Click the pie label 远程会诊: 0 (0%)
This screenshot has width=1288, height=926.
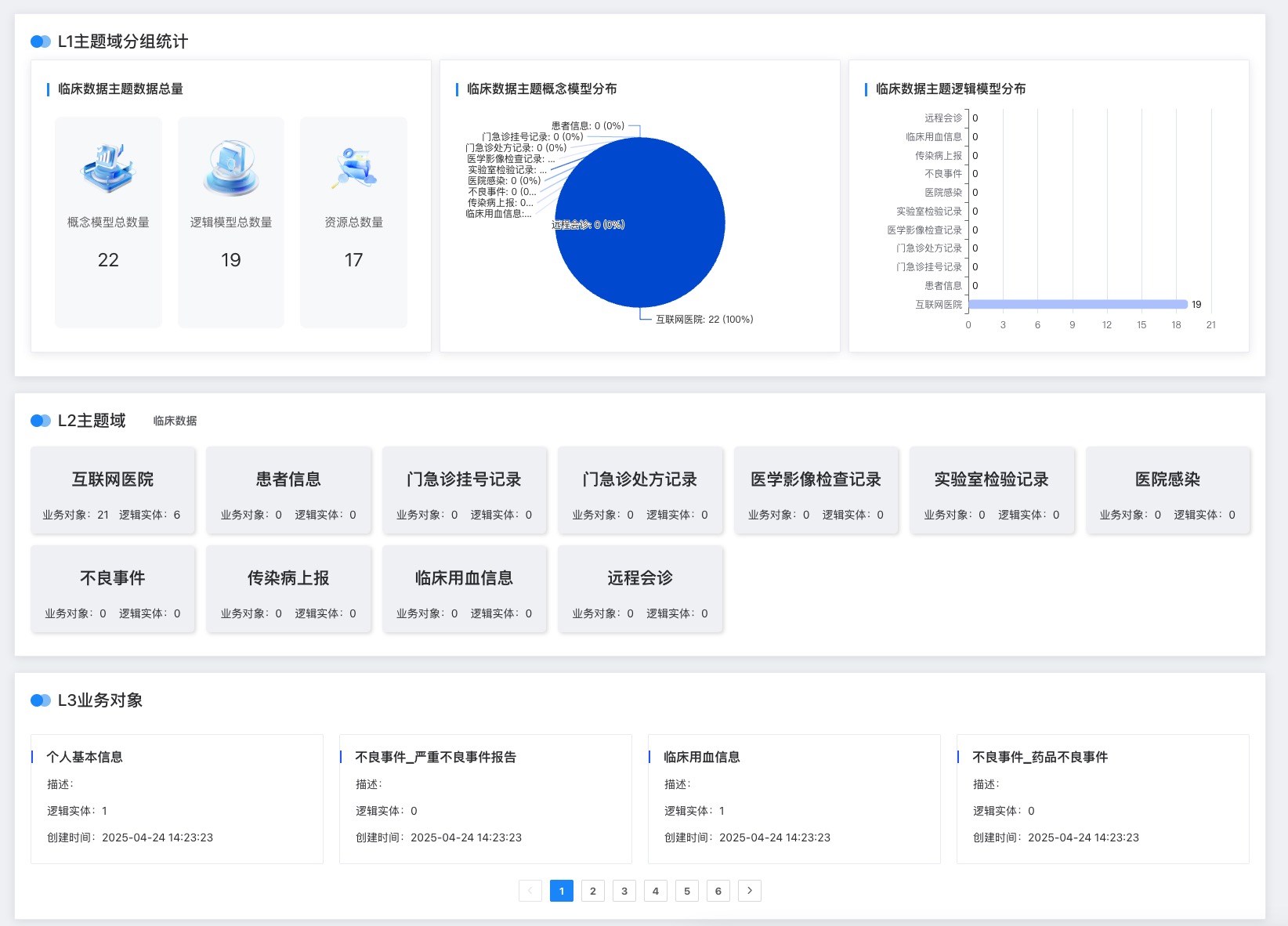click(x=588, y=225)
